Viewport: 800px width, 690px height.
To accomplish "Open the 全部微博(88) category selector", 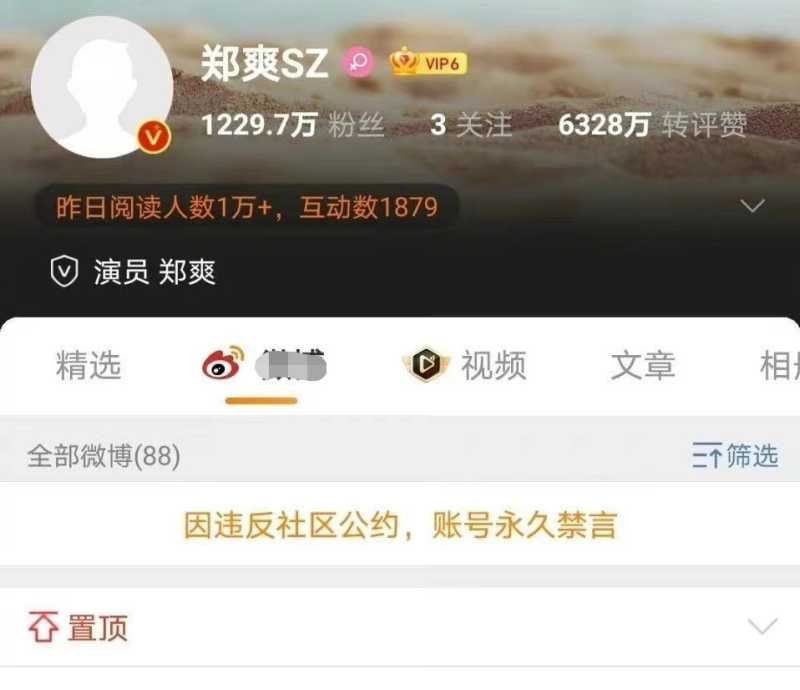I will (x=104, y=456).
